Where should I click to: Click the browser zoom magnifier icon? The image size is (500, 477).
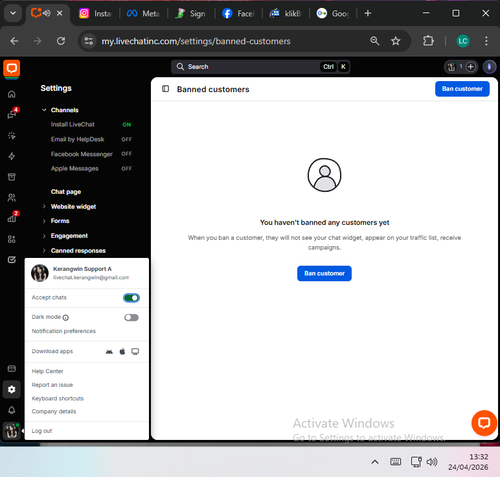pyautogui.click(x=375, y=41)
